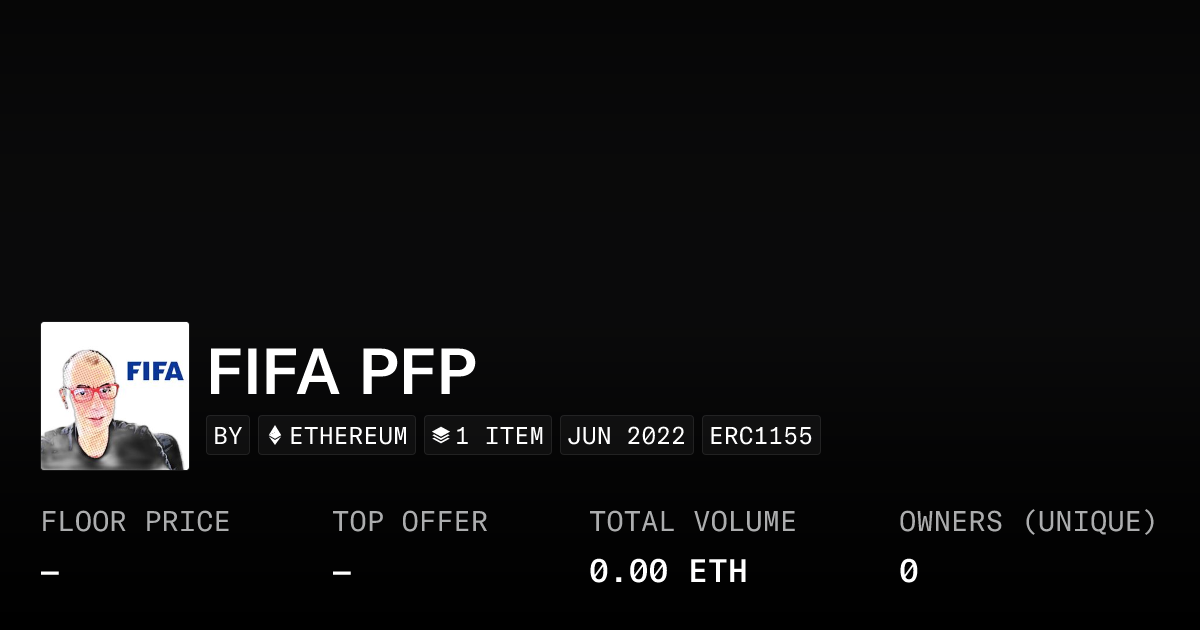Click the TOTAL VOLUME label
The width and height of the screenshot is (1200, 630).
click(692, 522)
